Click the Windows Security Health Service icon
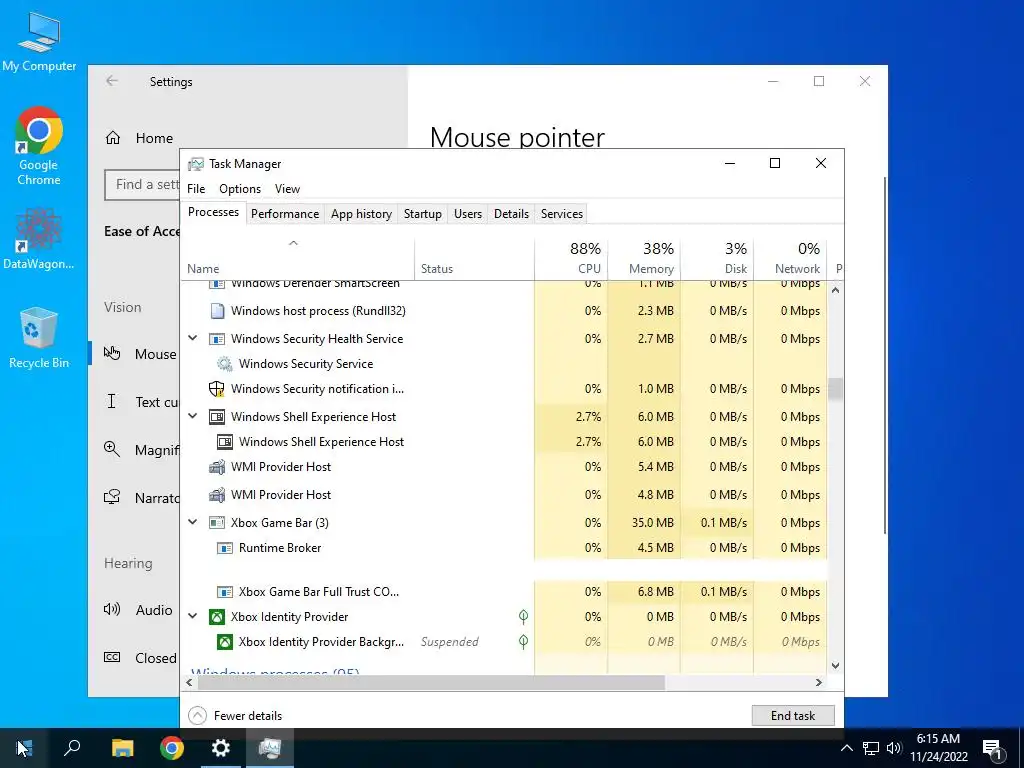 [x=217, y=339]
